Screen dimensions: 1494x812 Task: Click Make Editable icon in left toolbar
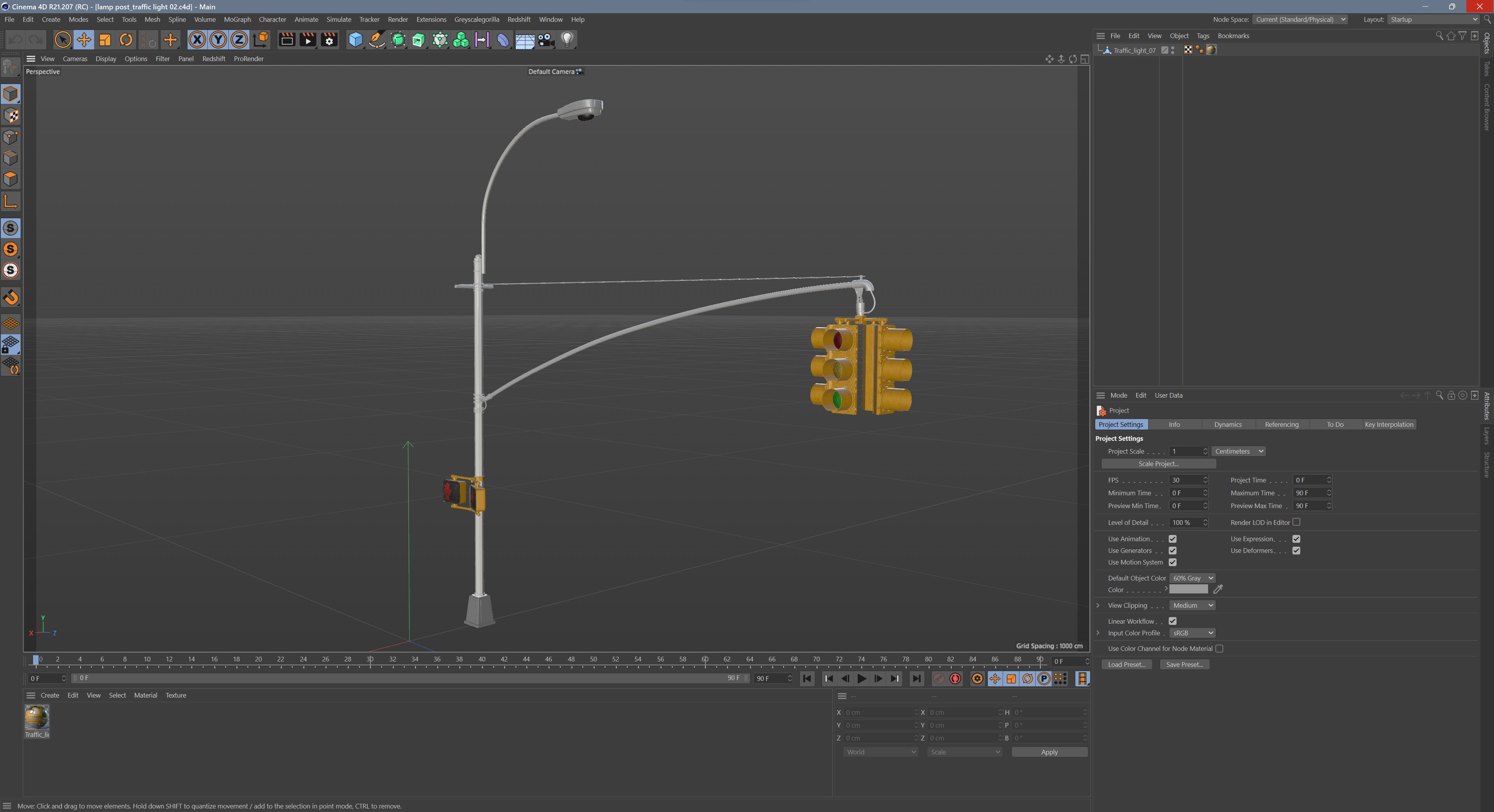coord(11,68)
